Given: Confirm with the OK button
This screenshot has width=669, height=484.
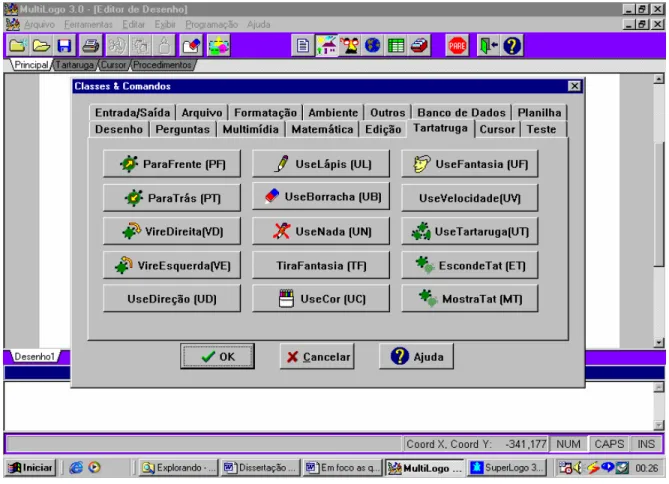Looking at the screenshot, I should [218, 356].
